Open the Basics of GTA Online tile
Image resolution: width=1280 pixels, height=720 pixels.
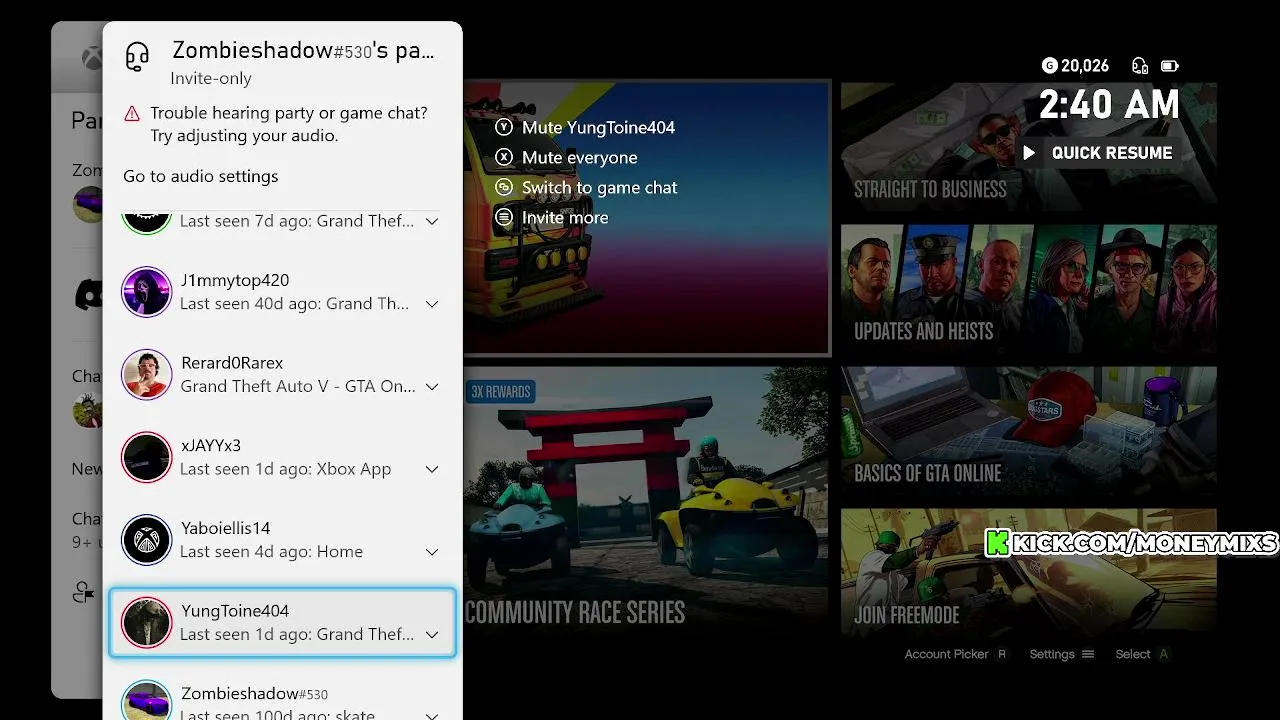tap(1029, 429)
